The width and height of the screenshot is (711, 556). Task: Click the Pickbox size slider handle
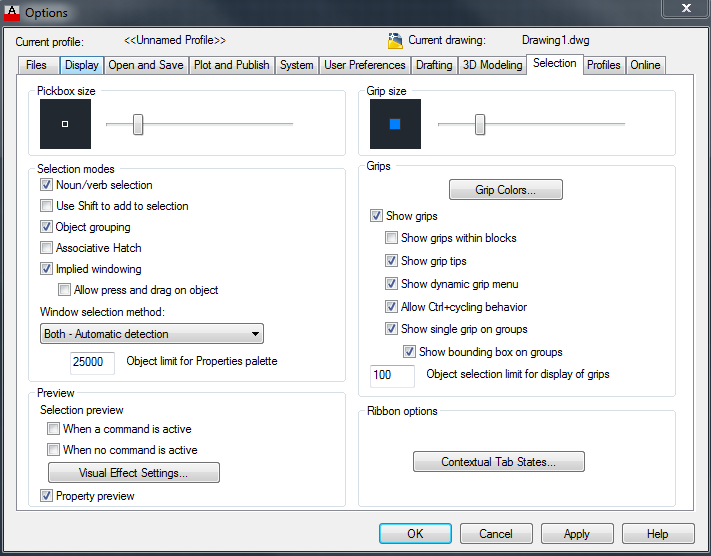138,124
